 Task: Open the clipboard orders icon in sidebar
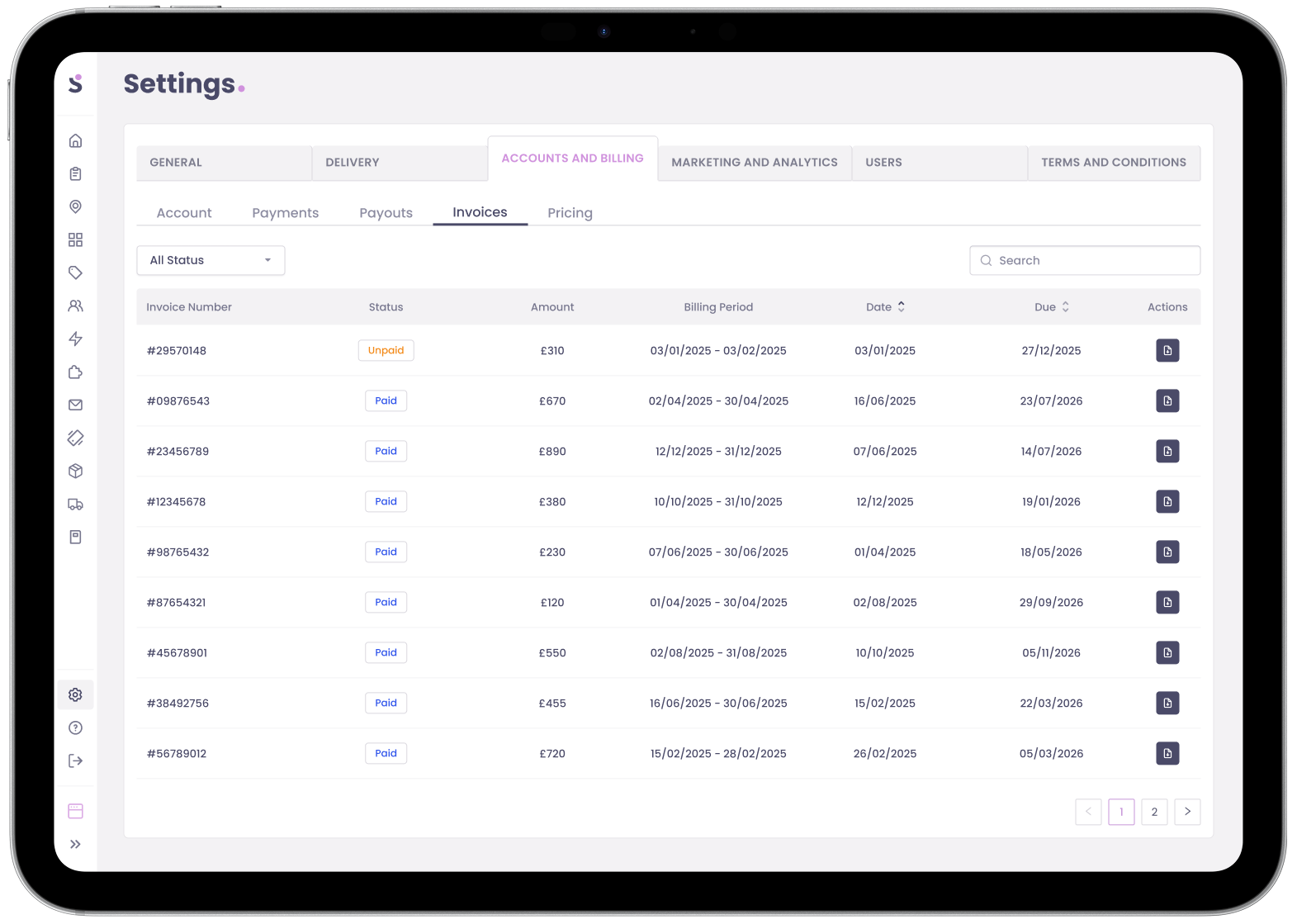click(x=75, y=173)
